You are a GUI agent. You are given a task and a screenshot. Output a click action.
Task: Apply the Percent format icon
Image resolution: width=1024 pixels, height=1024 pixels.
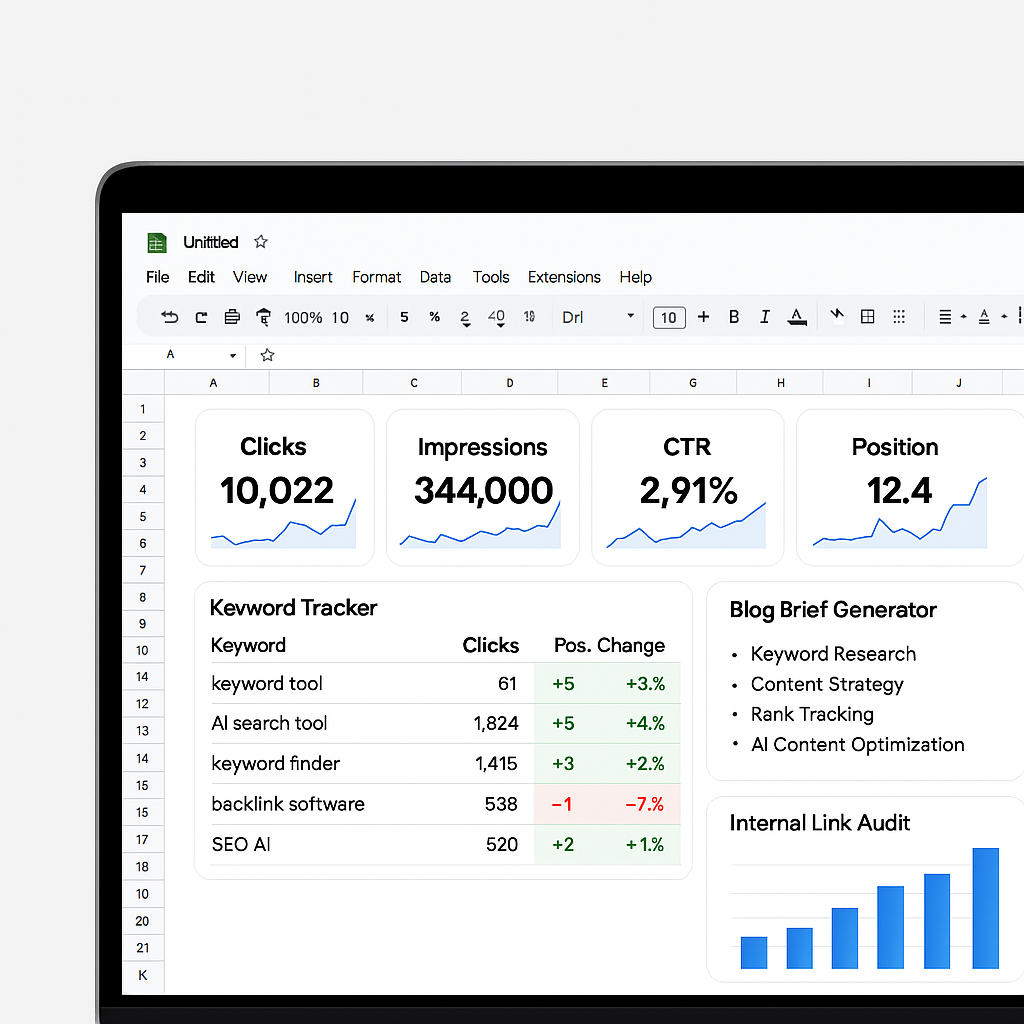(x=434, y=317)
